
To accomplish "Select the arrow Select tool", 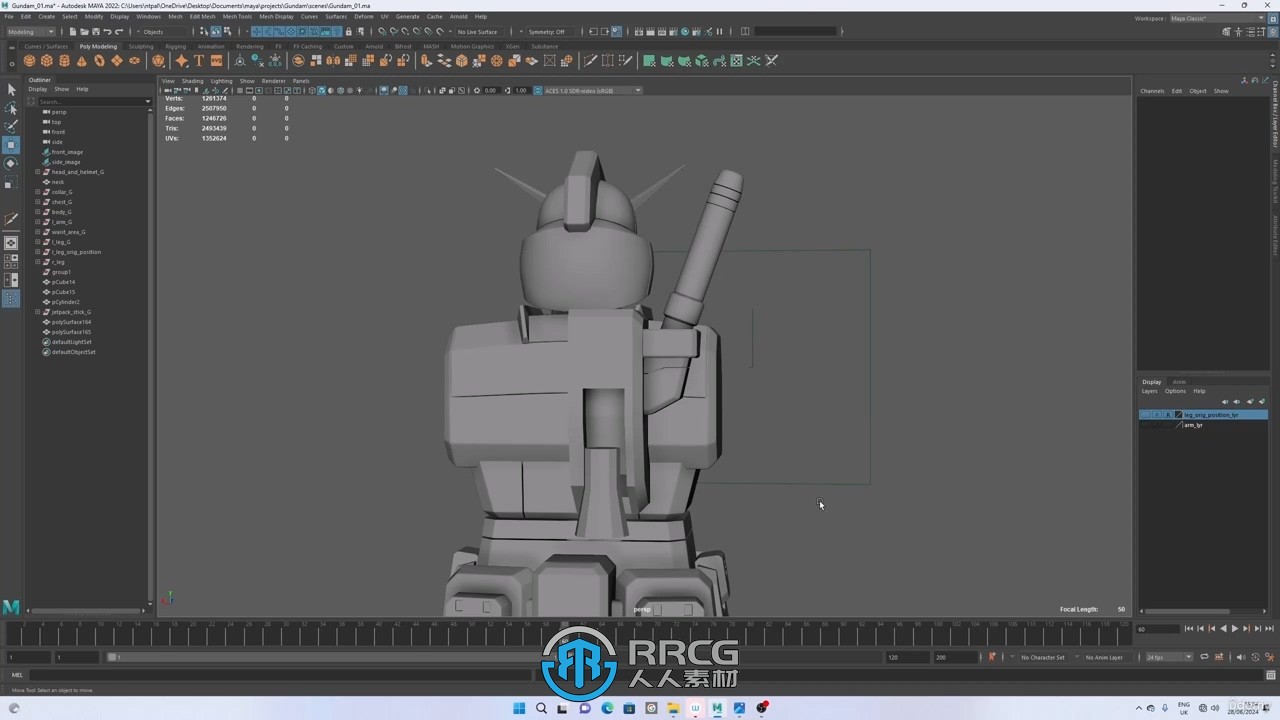I will [x=11, y=90].
